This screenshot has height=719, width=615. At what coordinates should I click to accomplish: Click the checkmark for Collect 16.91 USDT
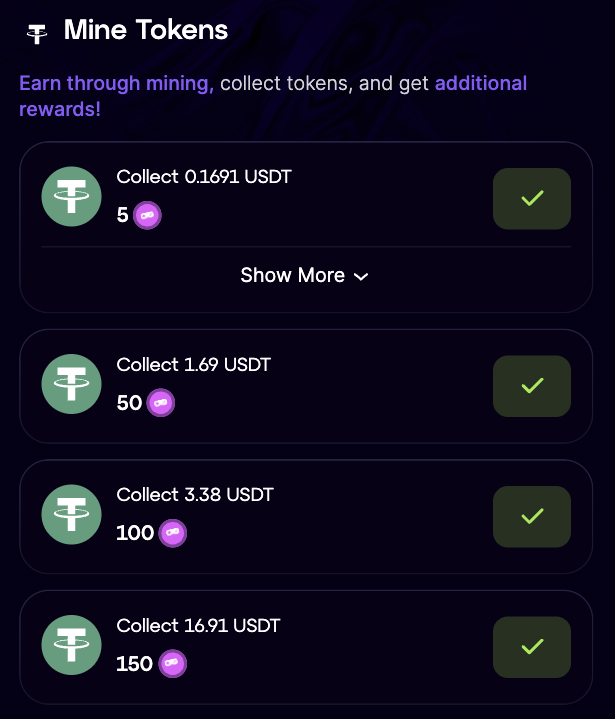[x=532, y=647]
